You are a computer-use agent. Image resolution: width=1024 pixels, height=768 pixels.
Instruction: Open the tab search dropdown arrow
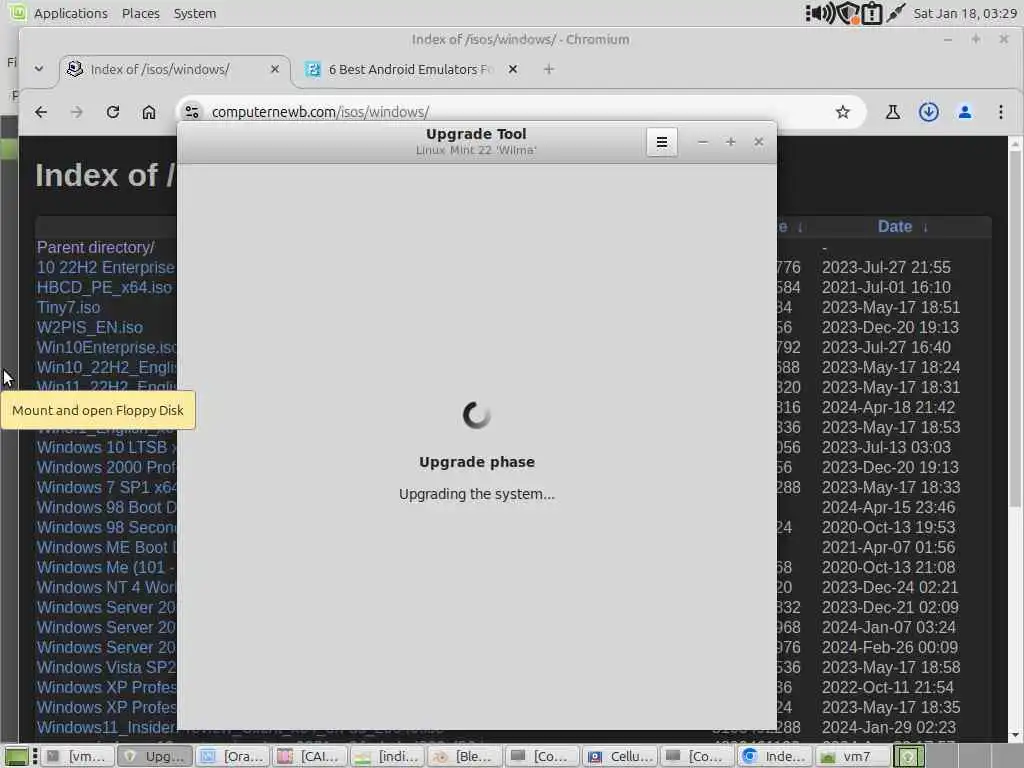point(39,69)
